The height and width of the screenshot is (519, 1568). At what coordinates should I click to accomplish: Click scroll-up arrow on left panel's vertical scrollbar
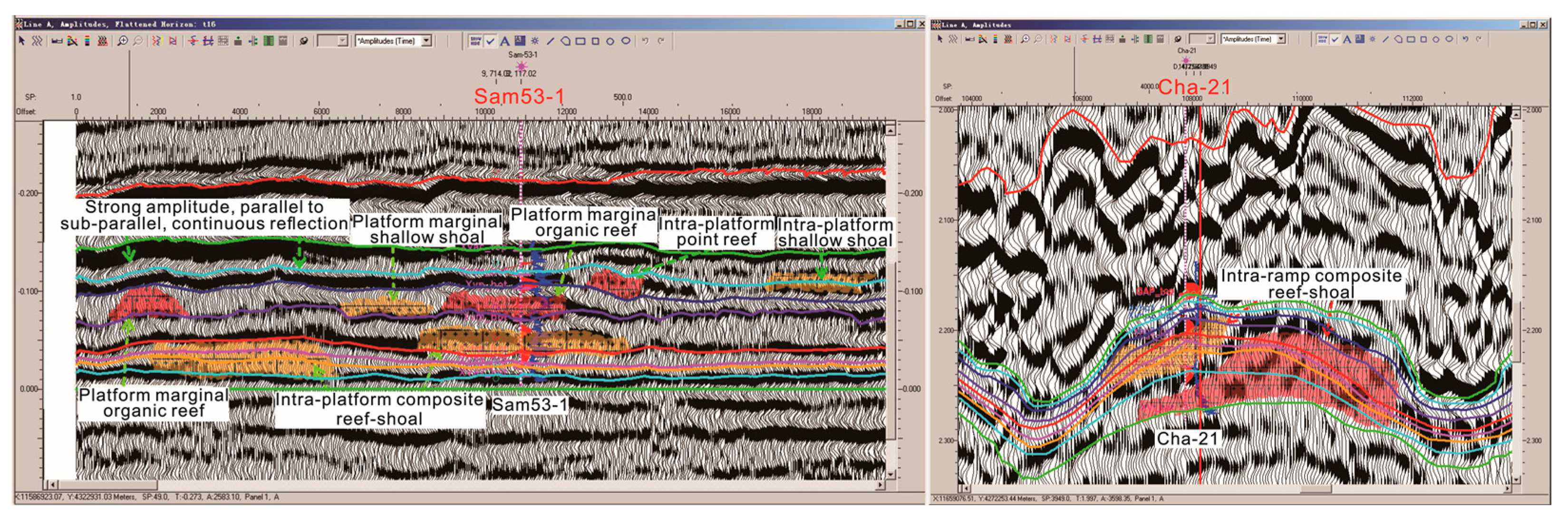pyautogui.click(x=890, y=130)
